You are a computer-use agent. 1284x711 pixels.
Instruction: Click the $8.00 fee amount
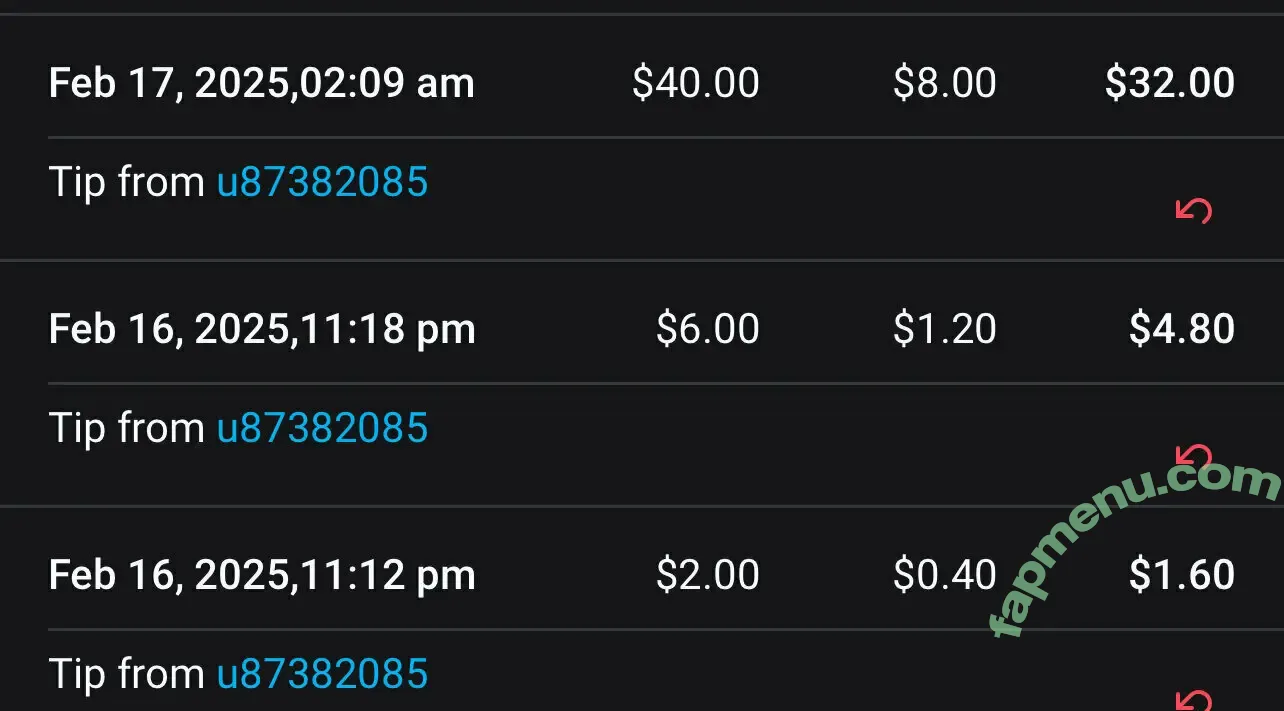pos(944,83)
